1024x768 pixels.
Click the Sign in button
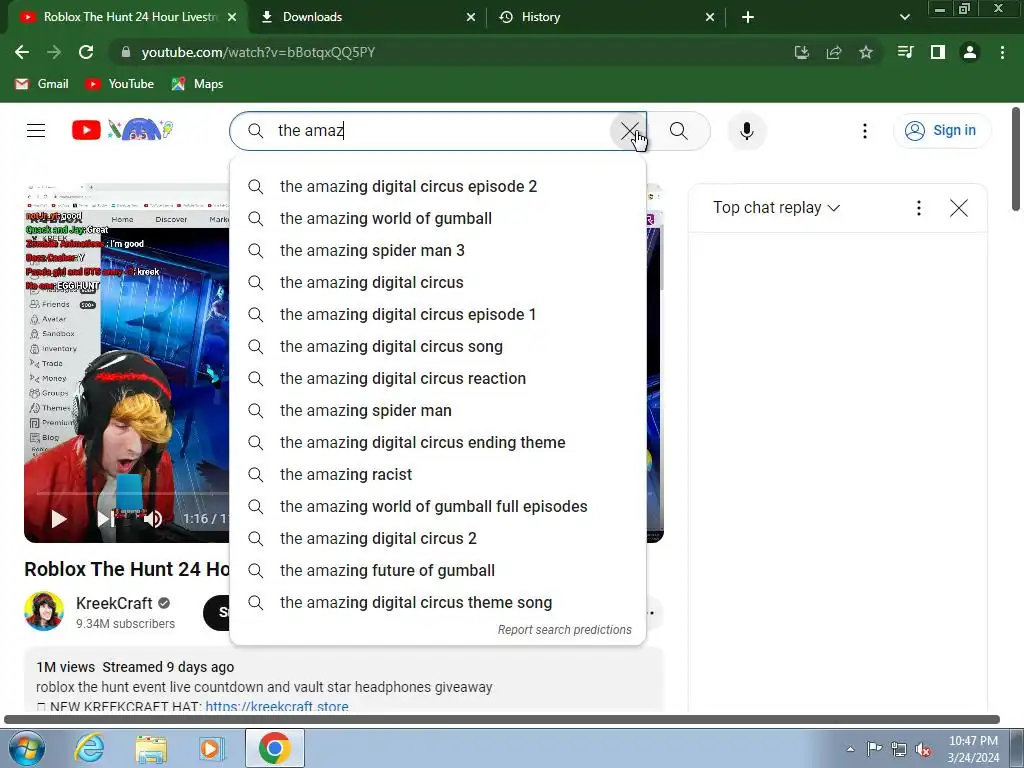[941, 131]
